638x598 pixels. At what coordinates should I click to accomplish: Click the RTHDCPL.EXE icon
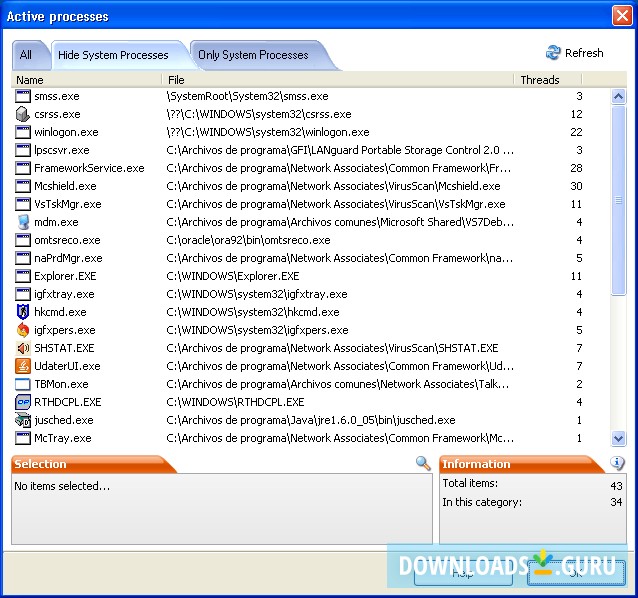(x=23, y=402)
